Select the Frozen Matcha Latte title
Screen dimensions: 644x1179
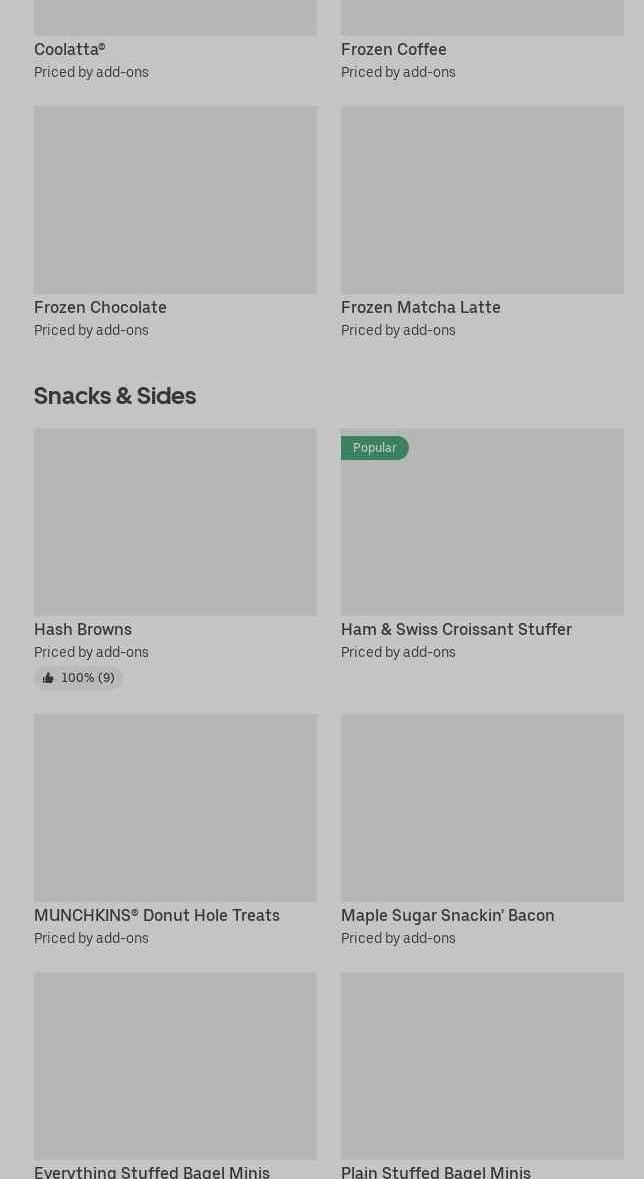point(420,308)
